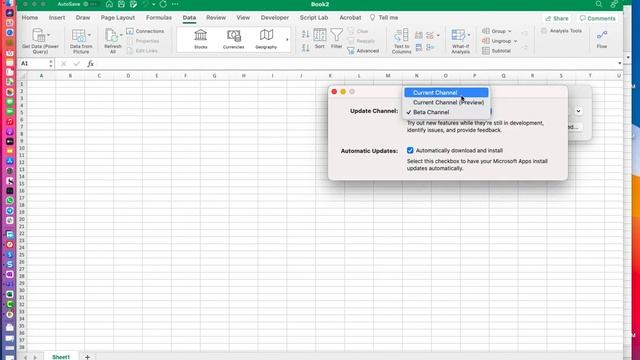Open the Name Box showing A1

(35, 64)
